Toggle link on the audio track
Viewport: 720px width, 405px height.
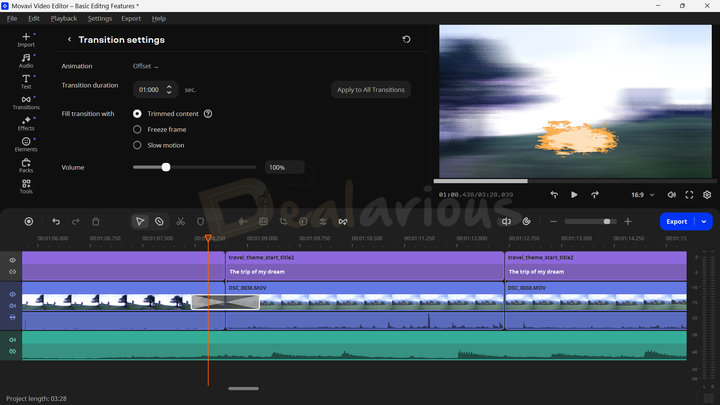pyautogui.click(x=12, y=351)
